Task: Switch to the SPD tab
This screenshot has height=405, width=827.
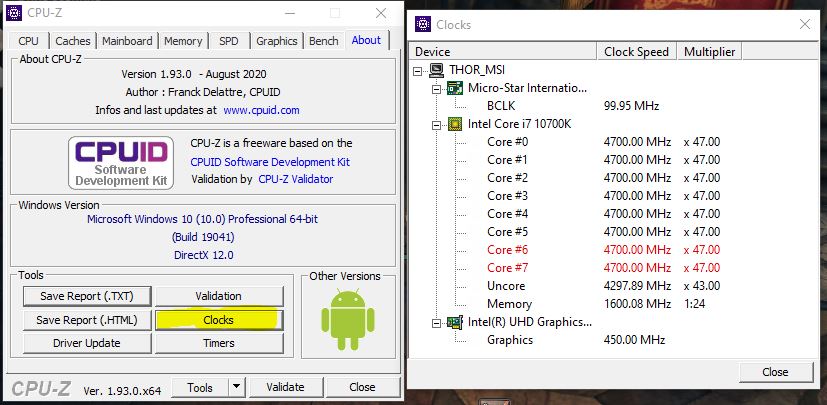Action: coord(228,41)
